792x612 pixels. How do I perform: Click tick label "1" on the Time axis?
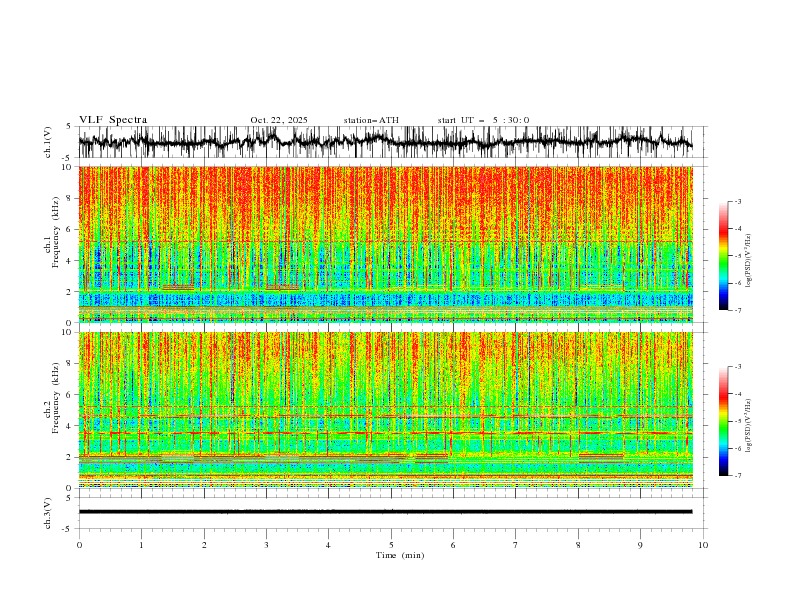141,545
